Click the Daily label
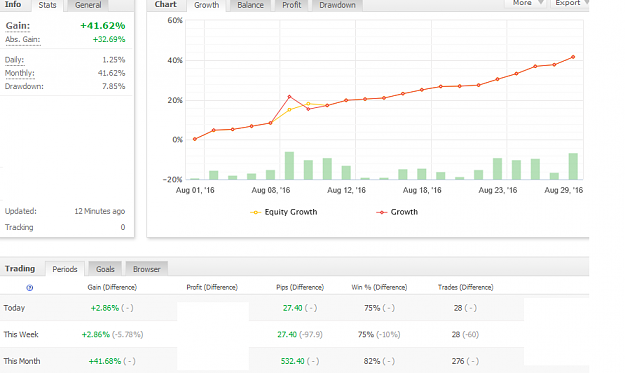Image resolution: width=625 pixels, height=373 pixels. coord(14,60)
